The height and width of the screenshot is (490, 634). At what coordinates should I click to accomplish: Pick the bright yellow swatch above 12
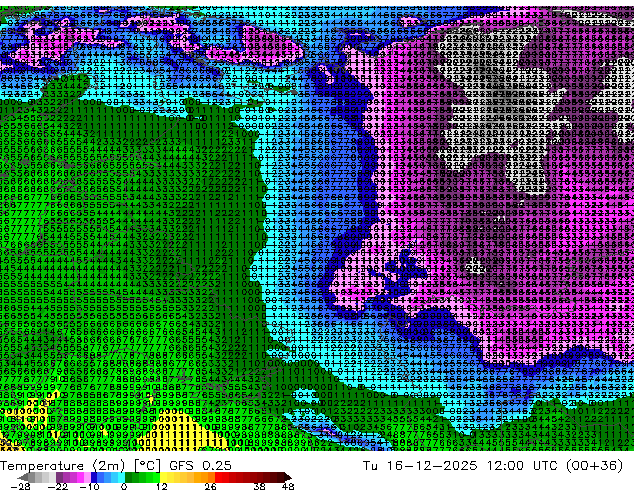163,477
